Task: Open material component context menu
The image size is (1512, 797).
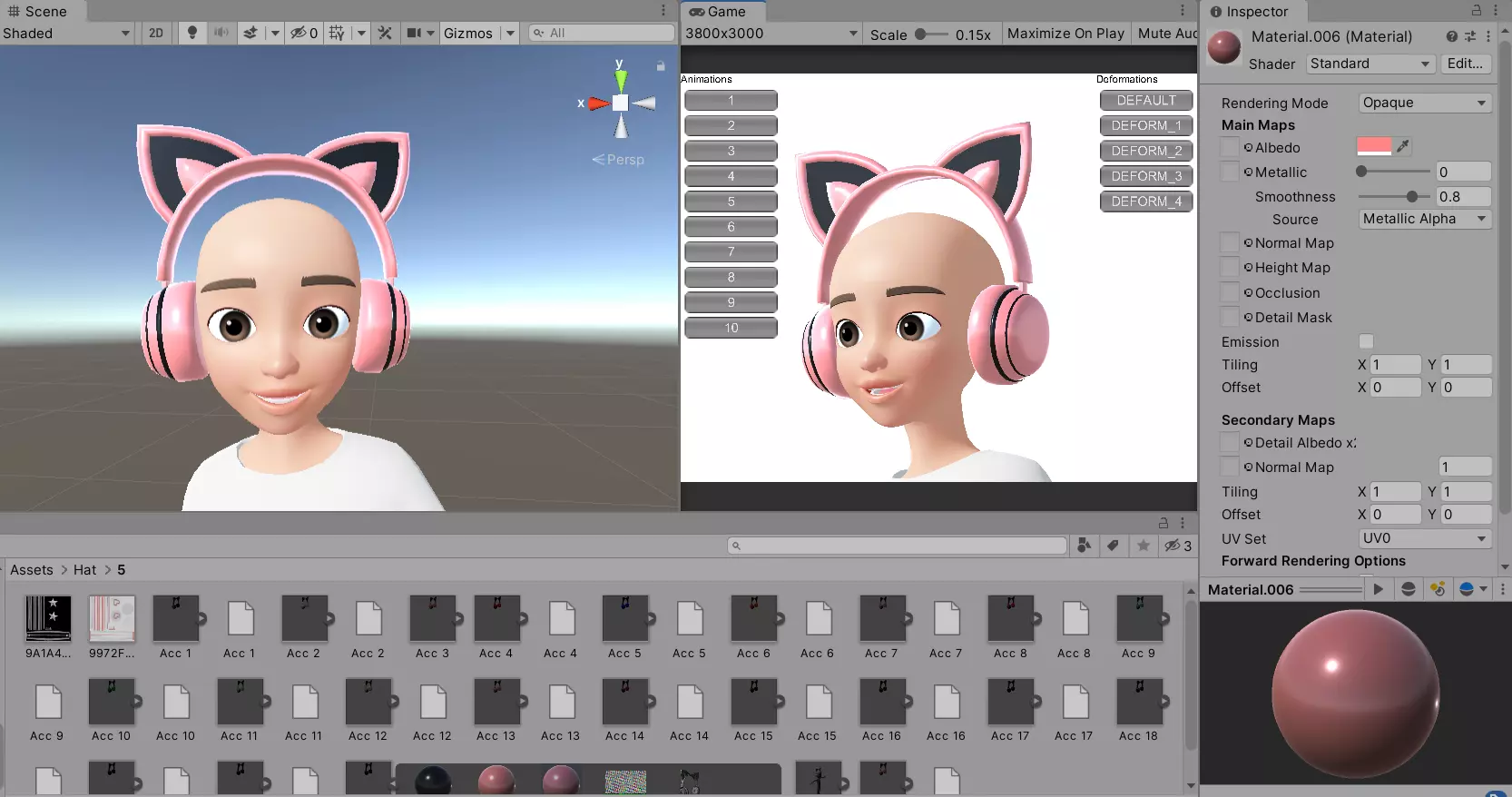Action: [x=1488, y=36]
